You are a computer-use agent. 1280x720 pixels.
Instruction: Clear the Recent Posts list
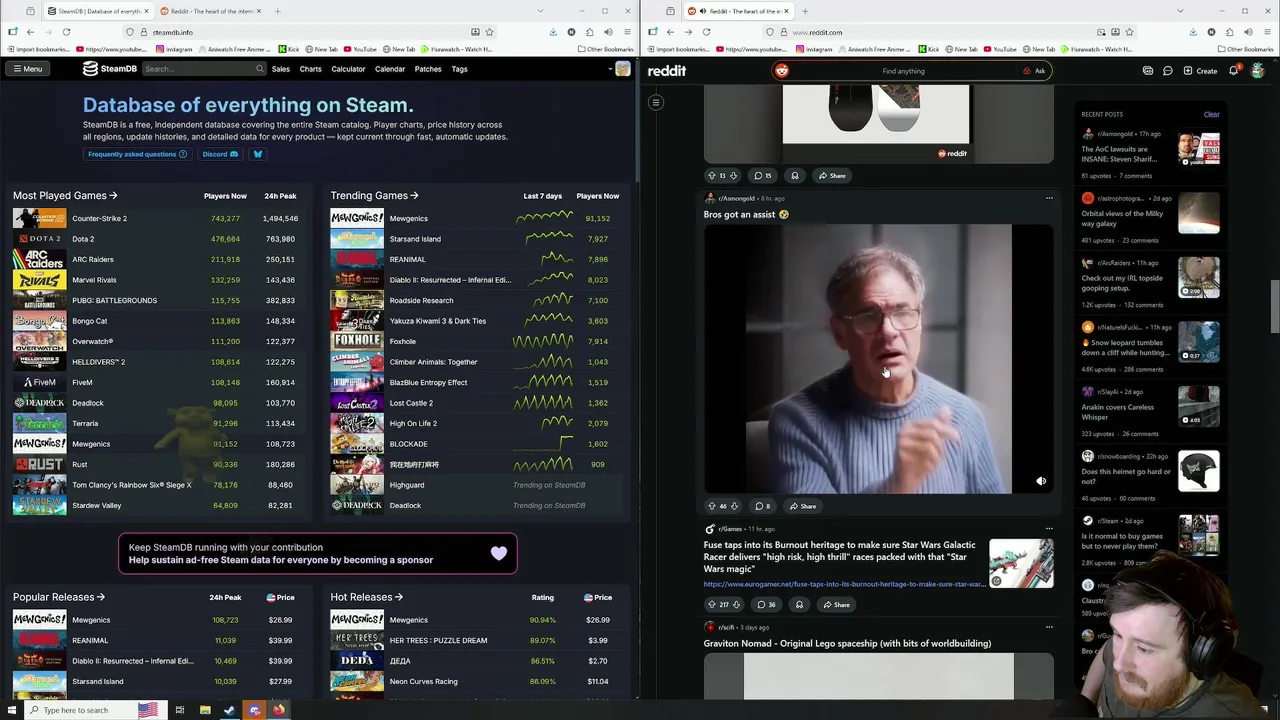pos(1211,114)
